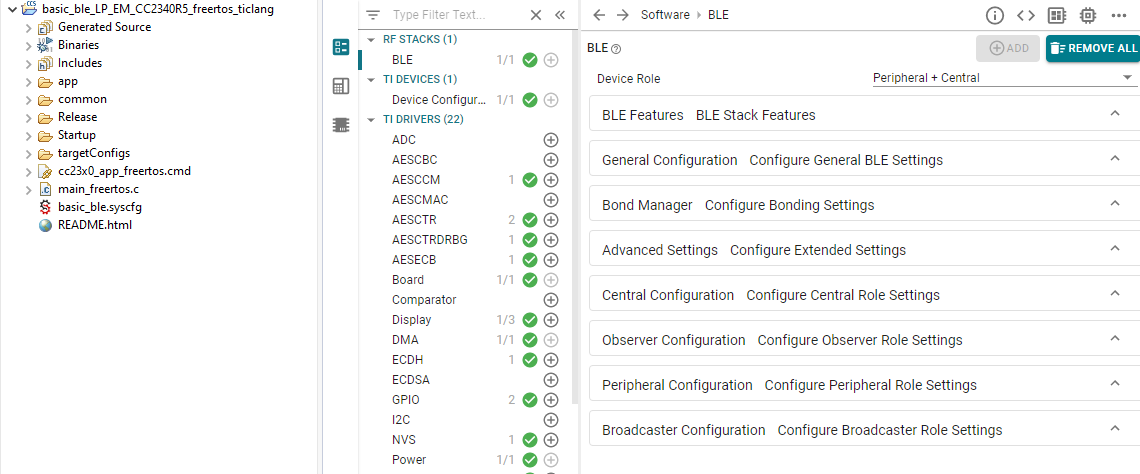Open the device chip view icon
1140x474 pixels.
[1088, 15]
